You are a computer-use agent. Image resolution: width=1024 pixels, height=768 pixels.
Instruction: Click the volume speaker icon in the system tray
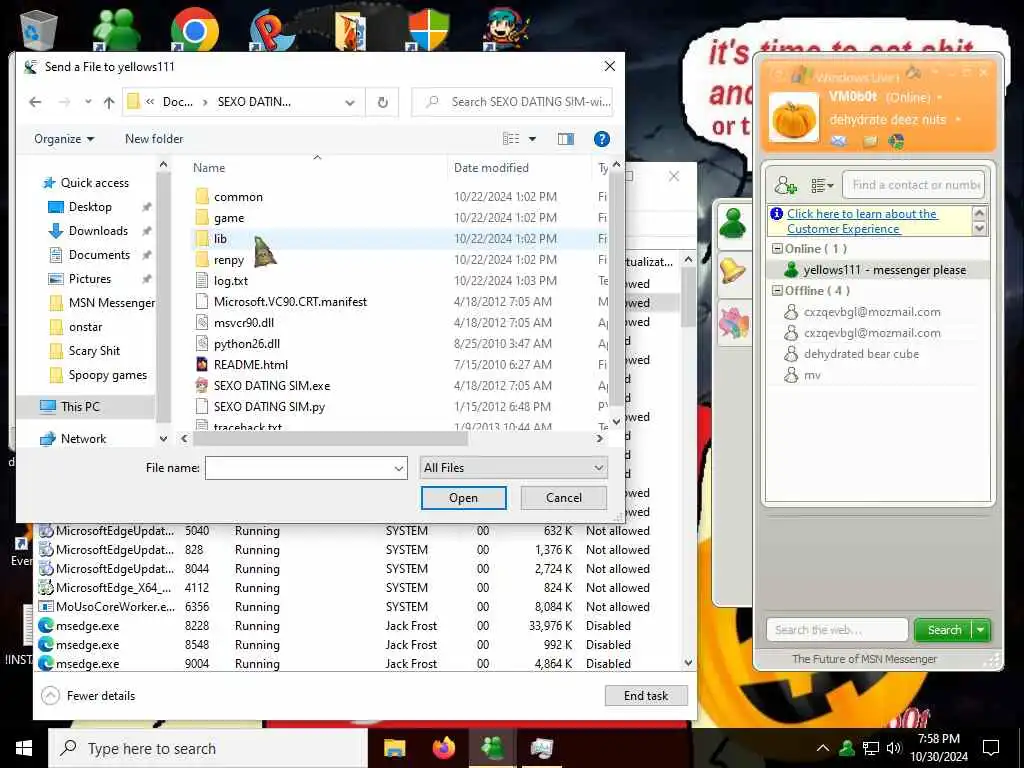coord(894,748)
